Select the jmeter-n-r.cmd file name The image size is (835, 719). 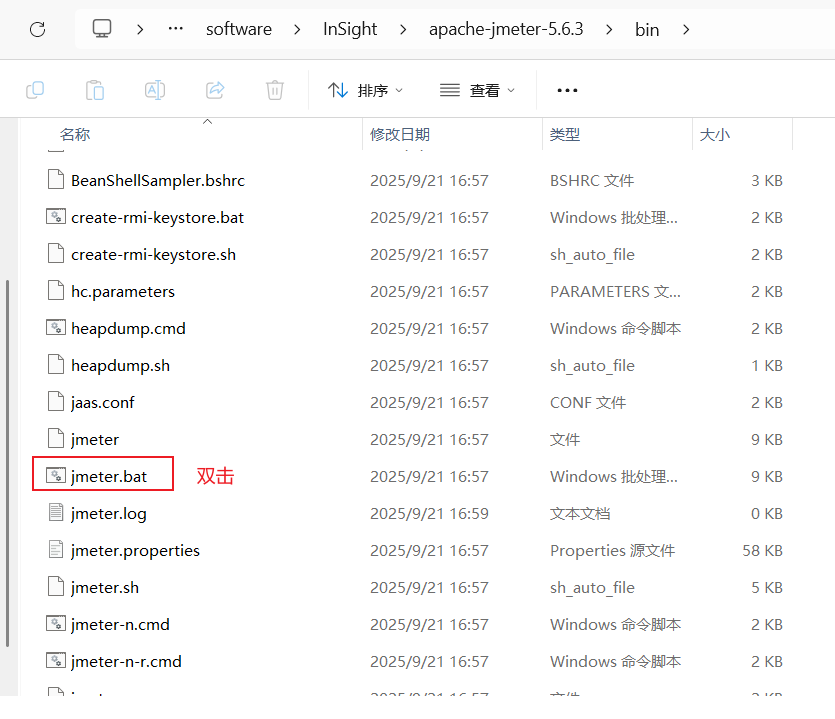[x=126, y=661]
